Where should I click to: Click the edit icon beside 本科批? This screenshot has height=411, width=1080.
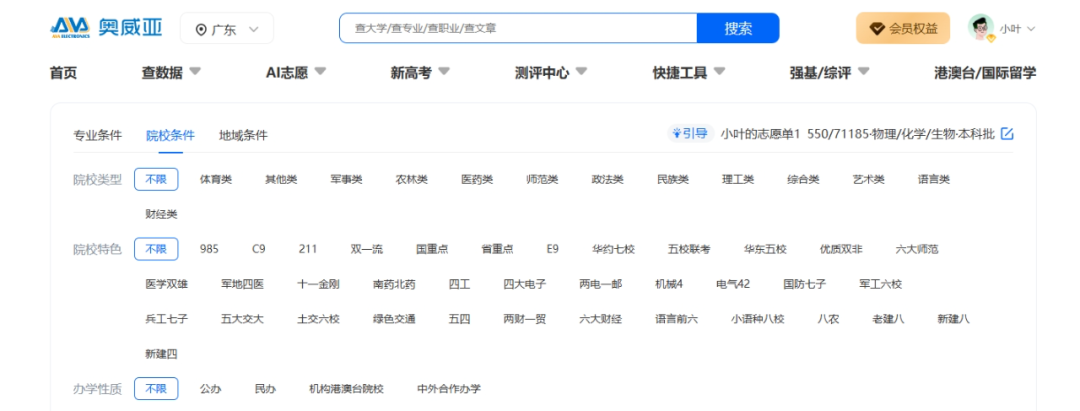click(1007, 134)
